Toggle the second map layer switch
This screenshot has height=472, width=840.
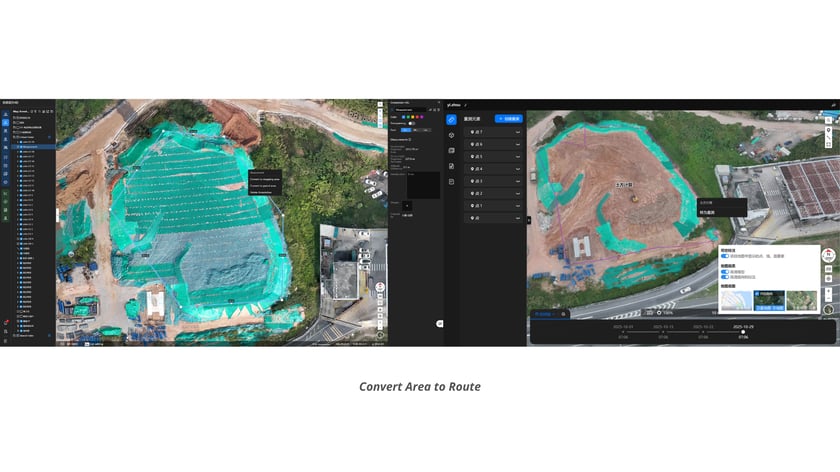click(x=725, y=271)
